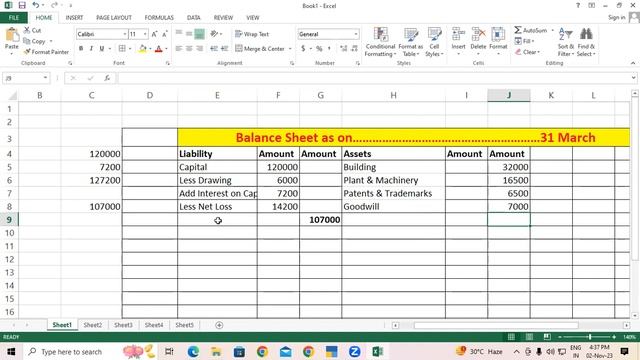This screenshot has height=360, width=640.
Task: Apply the Comma Style format
Action: (329, 49)
